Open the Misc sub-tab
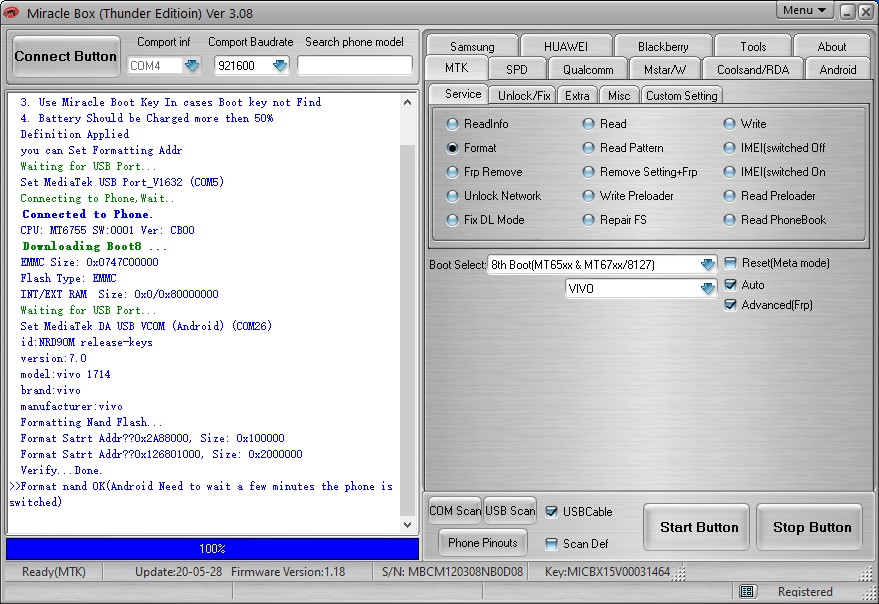Viewport: 879px width, 604px height. 619,95
